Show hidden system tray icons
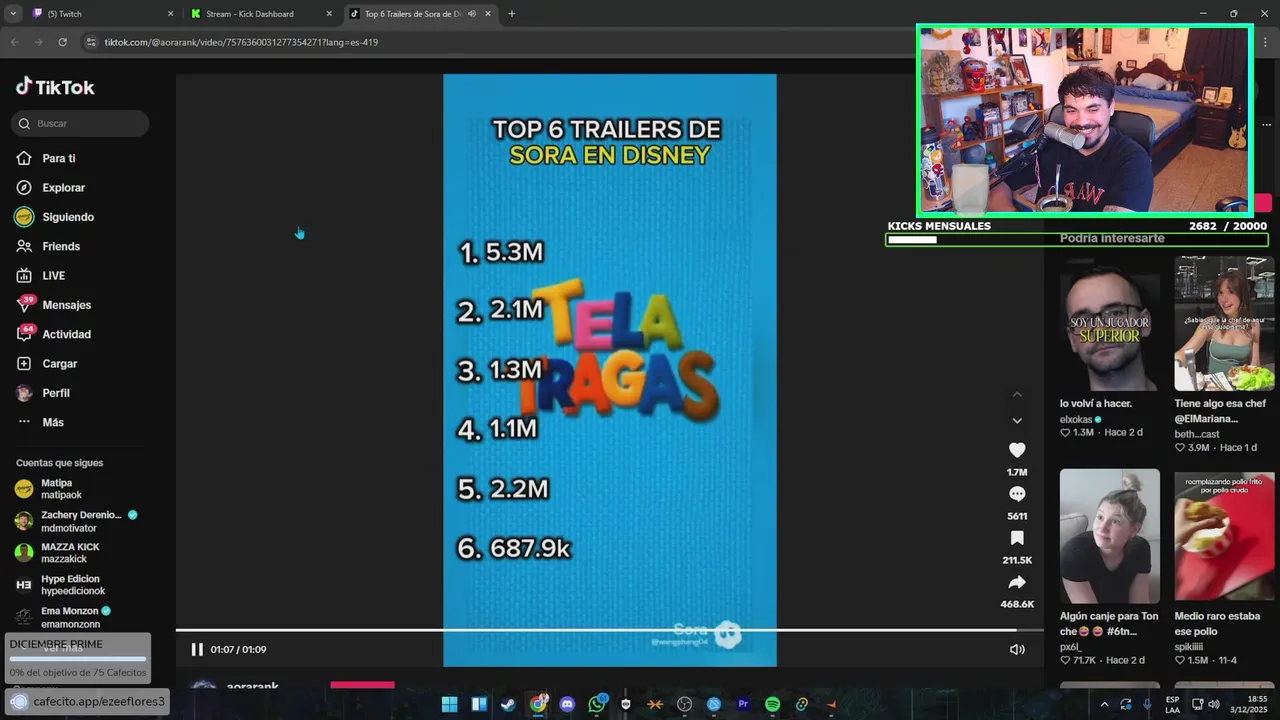The height and width of the screenshot is (720, 1280). (1104, 704)
